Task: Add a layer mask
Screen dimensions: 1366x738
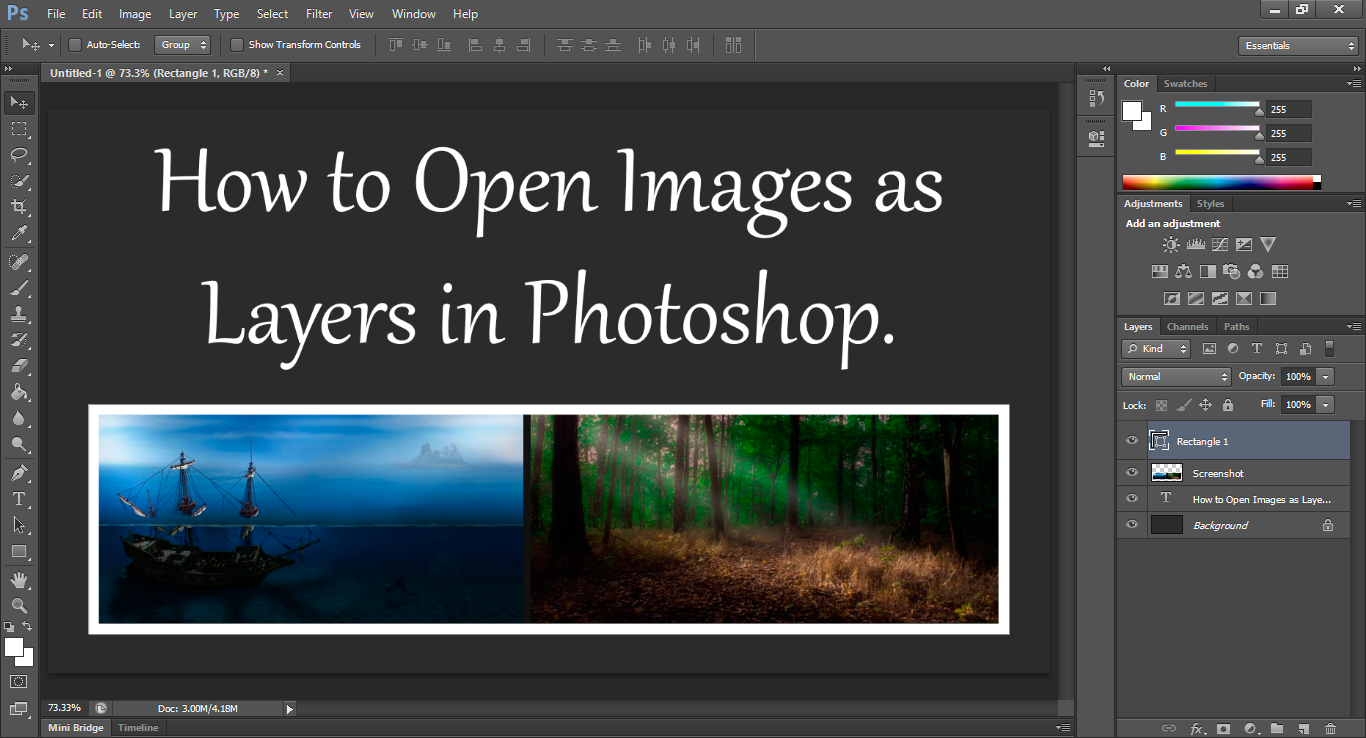Action: coord(1222,729)
